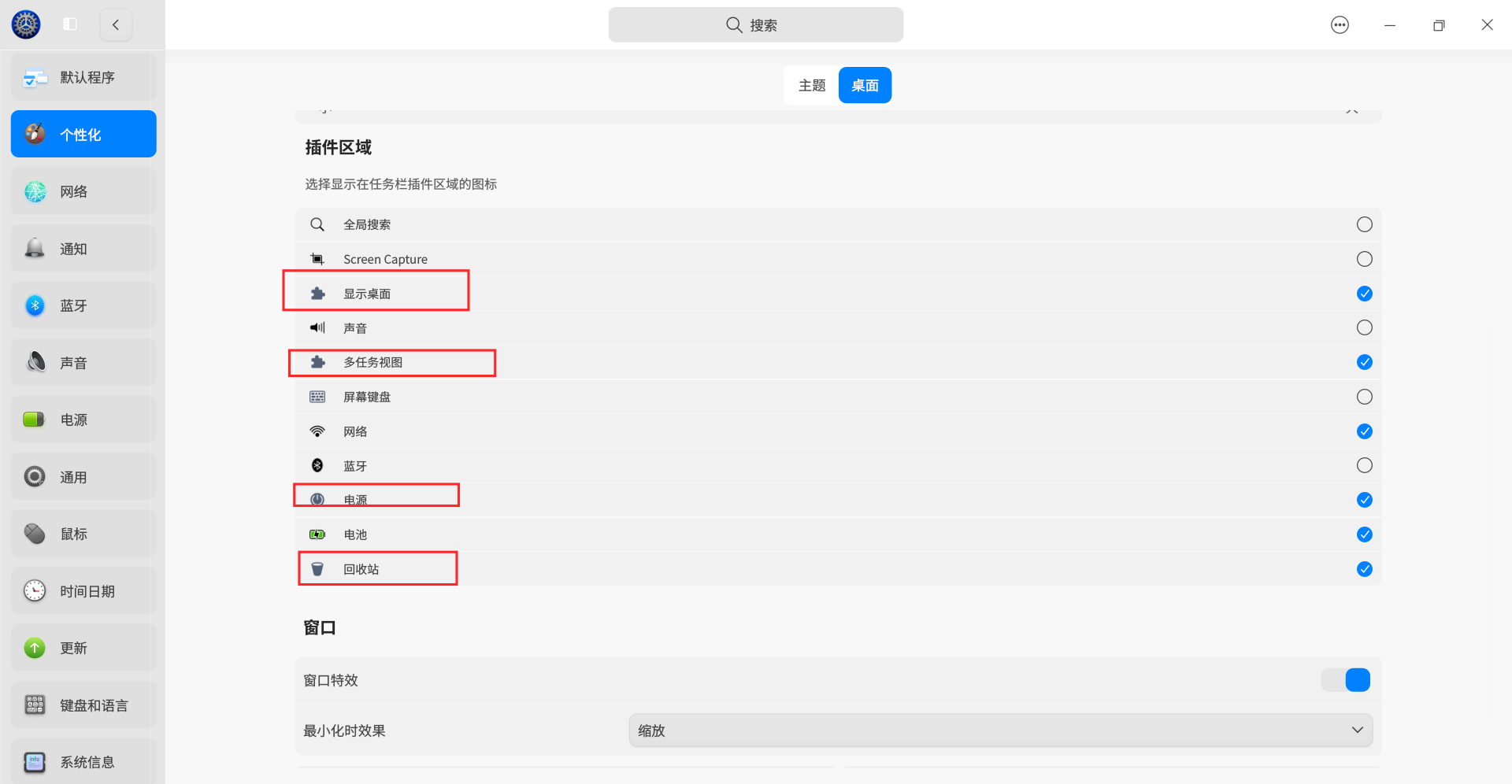
Task: Click the 全局搜索 magnifier icon in plugin list
Action: pos(317,224)
